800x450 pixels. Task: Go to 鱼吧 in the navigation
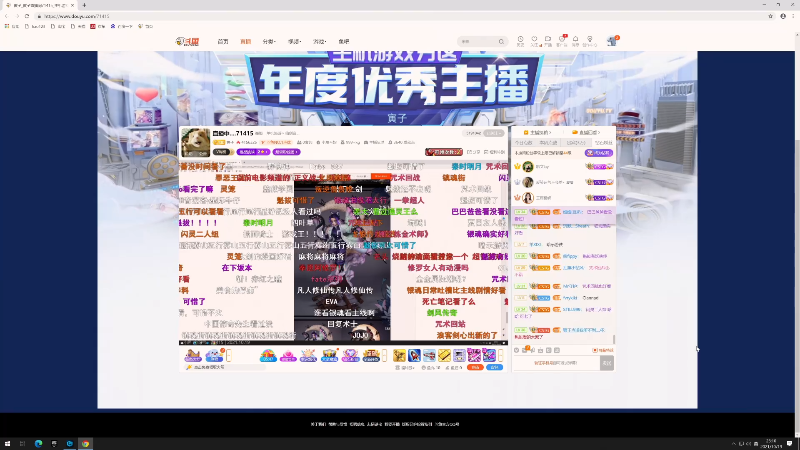[x=343, y=41]
